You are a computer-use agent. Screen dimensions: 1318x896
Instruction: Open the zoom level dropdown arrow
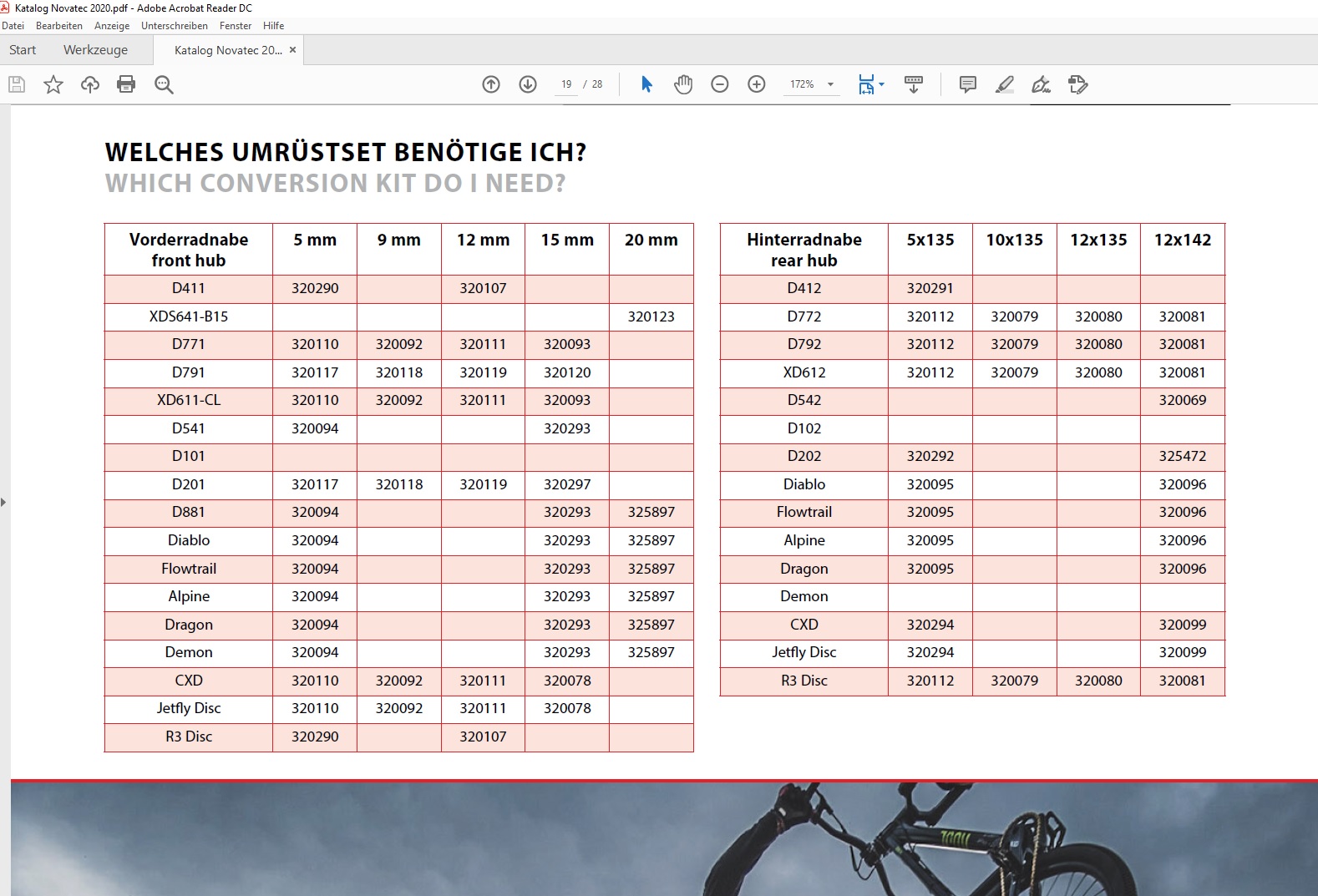830,84
